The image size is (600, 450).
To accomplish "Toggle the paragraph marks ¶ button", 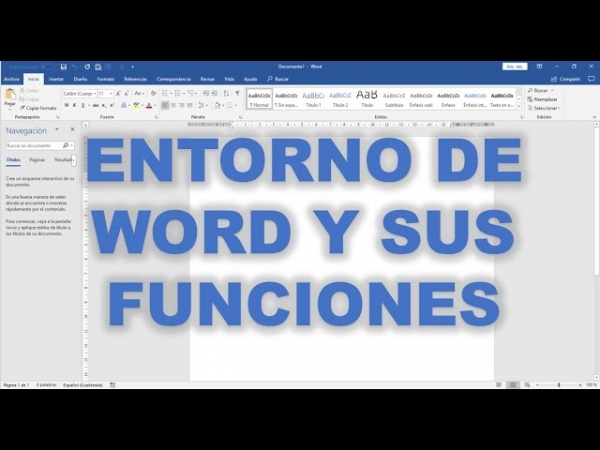I will coord(238,93).
